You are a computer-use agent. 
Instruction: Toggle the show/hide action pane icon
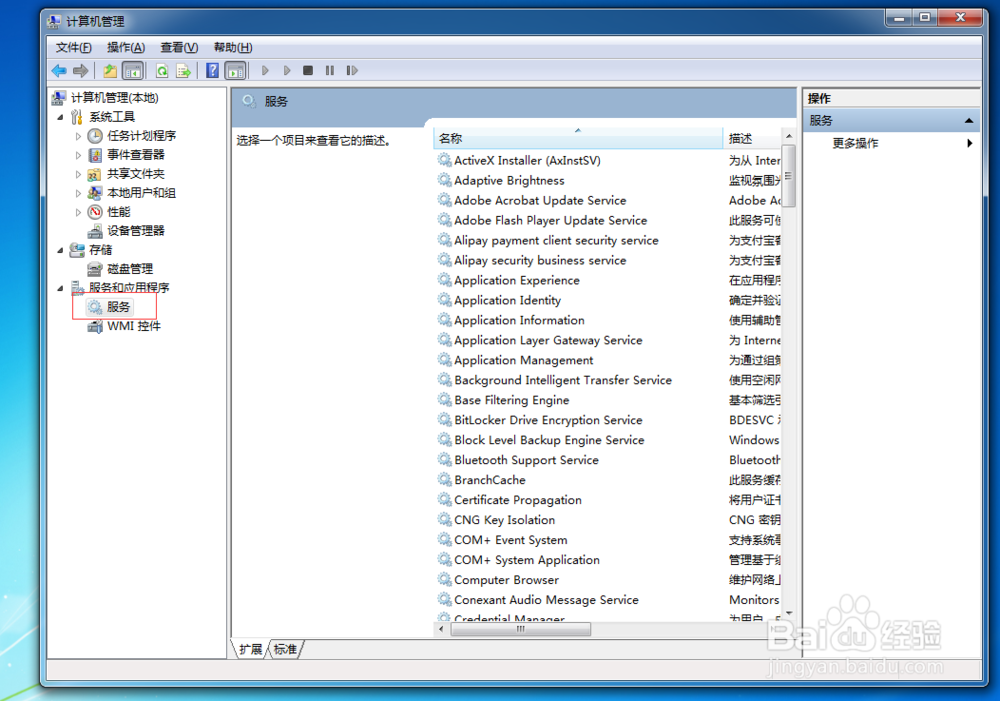235,71
